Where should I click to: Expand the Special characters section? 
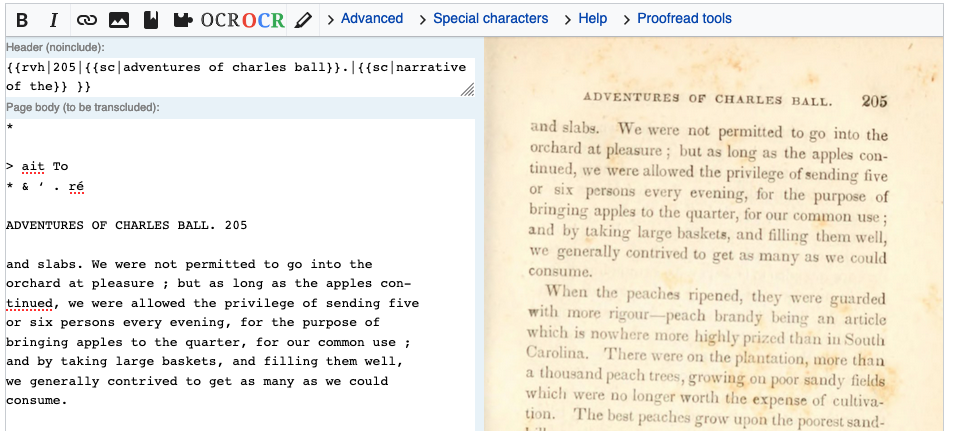(483, 19)
